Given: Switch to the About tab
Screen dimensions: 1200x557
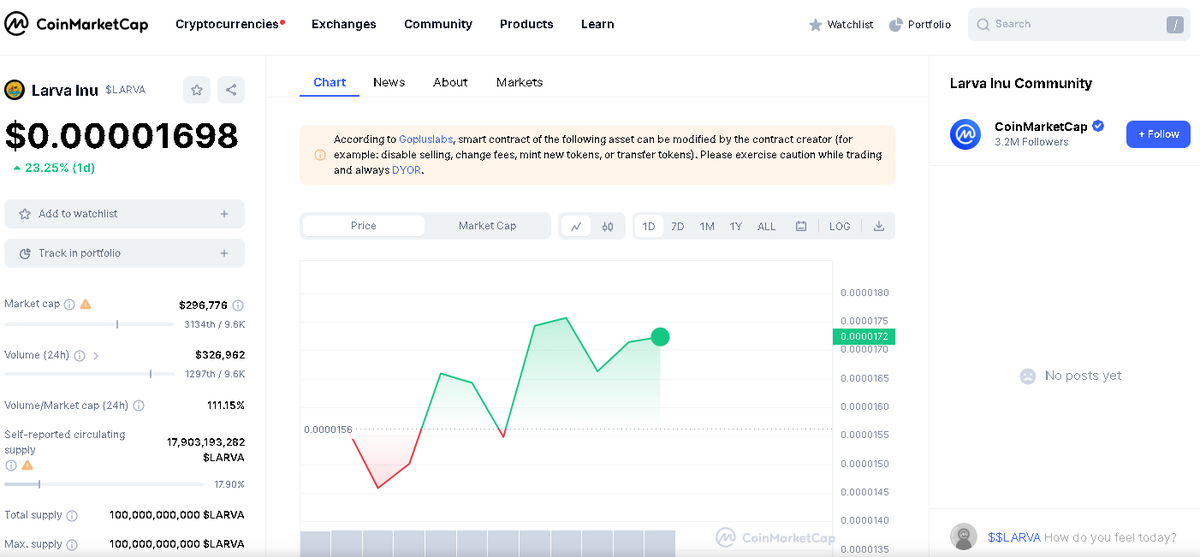Looking at the screenshot, I should point(450,82).
